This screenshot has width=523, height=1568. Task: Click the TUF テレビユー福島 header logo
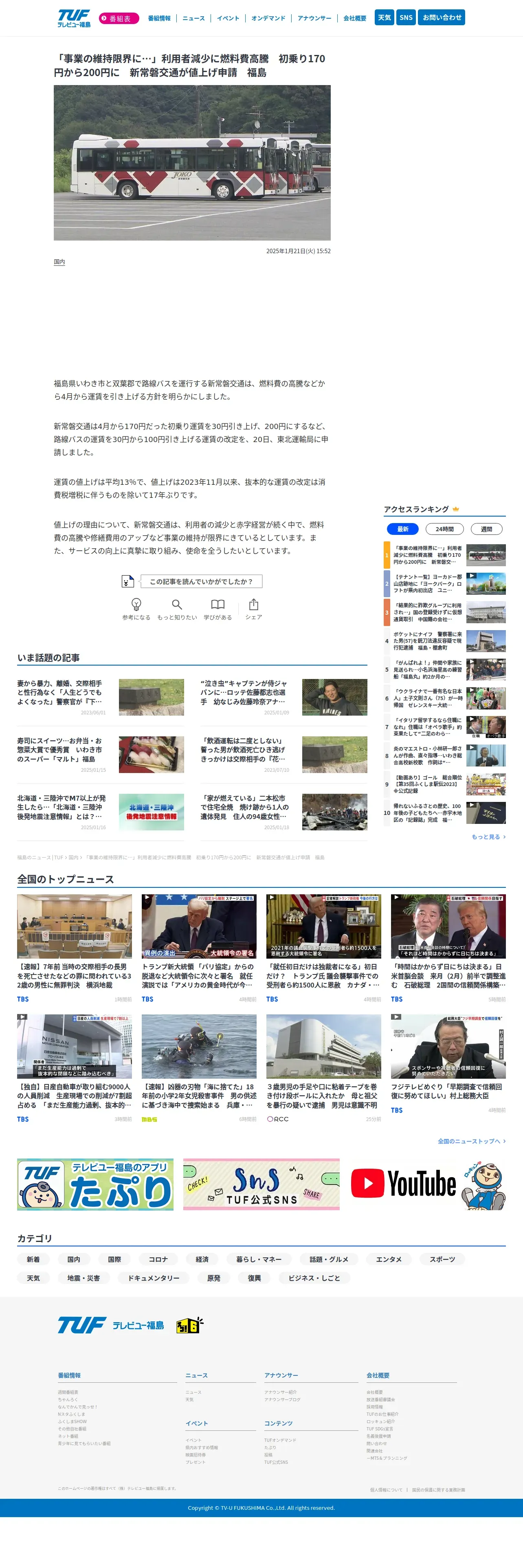click(x=74, y=18)
